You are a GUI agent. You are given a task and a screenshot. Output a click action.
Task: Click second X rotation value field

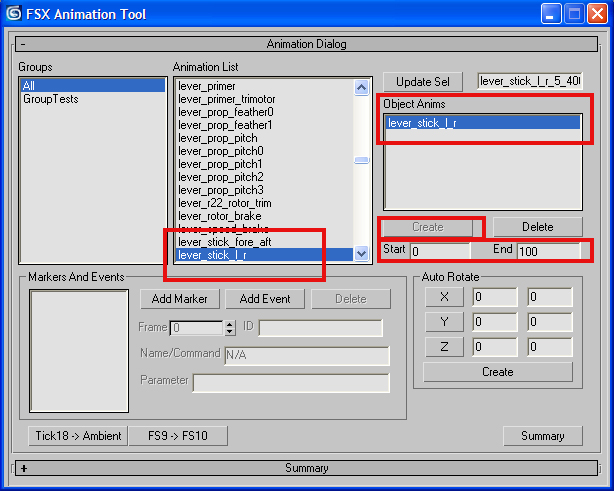550,297
